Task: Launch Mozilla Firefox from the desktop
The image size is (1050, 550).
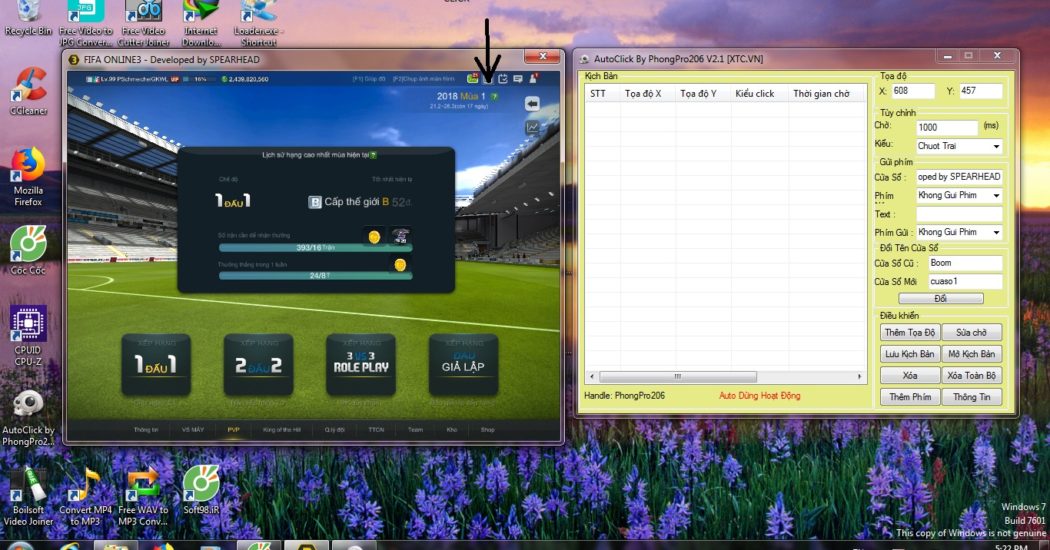Action: pos(28,177)
